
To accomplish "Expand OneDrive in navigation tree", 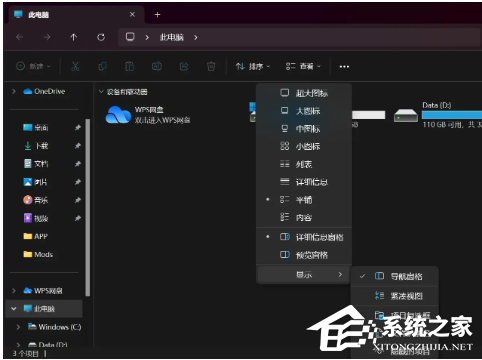I will click(x=14, y=91).
